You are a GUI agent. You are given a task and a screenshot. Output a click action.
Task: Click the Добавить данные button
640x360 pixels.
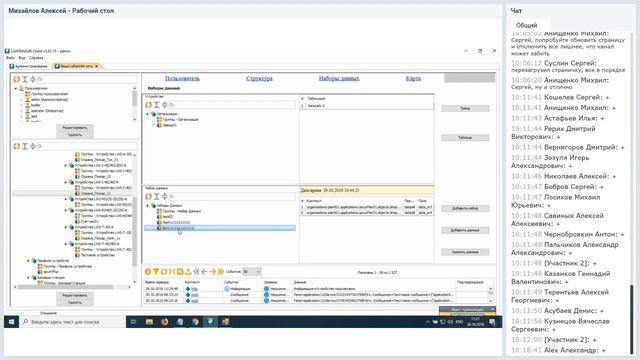465,230
